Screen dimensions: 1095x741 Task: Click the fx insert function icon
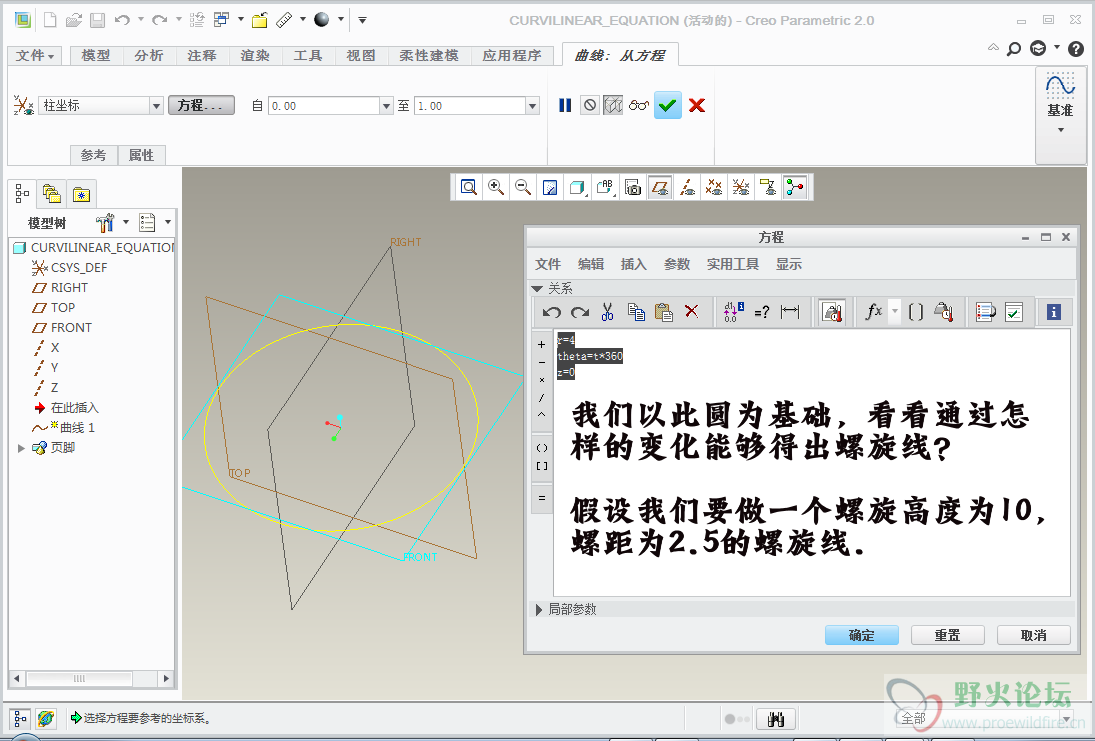click(x=873, y=312)
